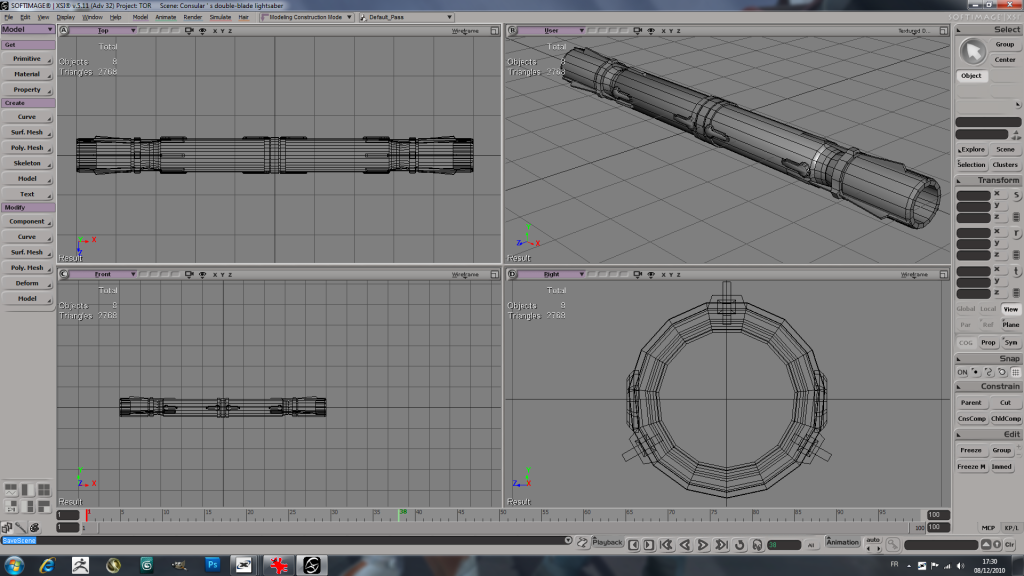The width and height of the screenshot is (1024, 576).
Task: Click the playback range slider bar
Action: click(x=503, y=528)
